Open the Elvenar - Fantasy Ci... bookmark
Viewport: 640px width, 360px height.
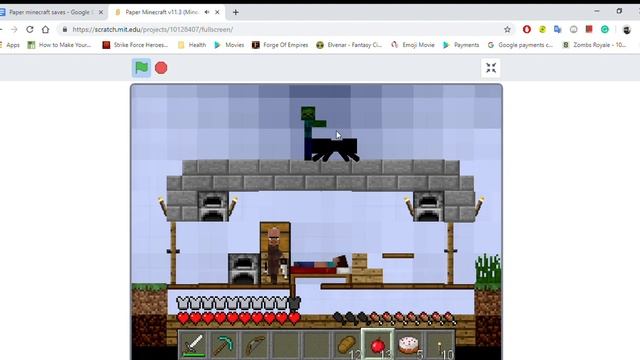pos(349,45)
